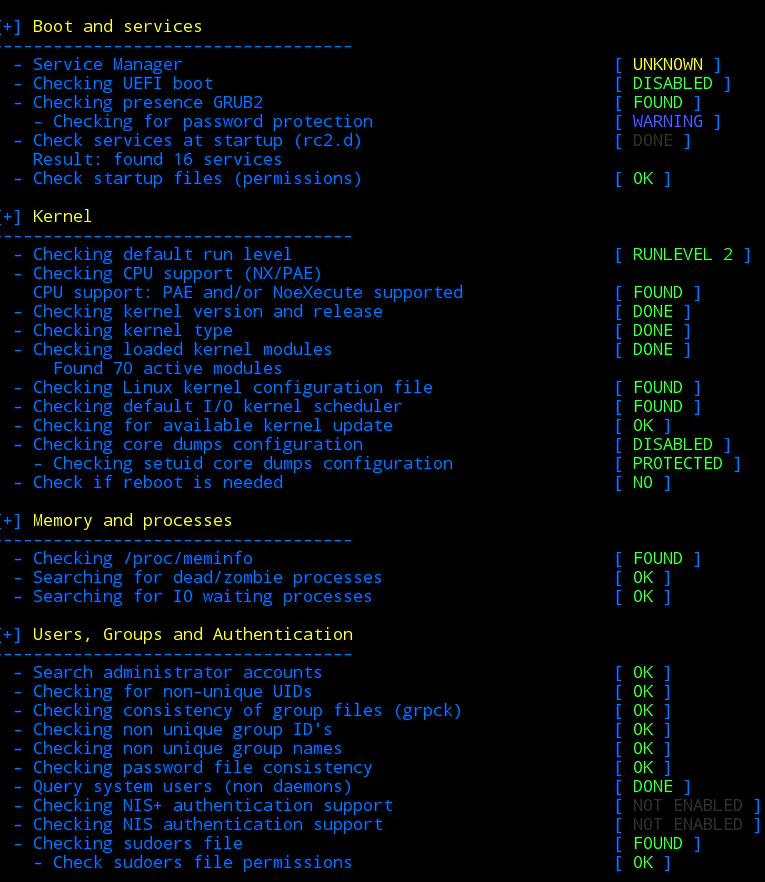Click 'Checking Linux kernel configuration file' text

(233, 388)
